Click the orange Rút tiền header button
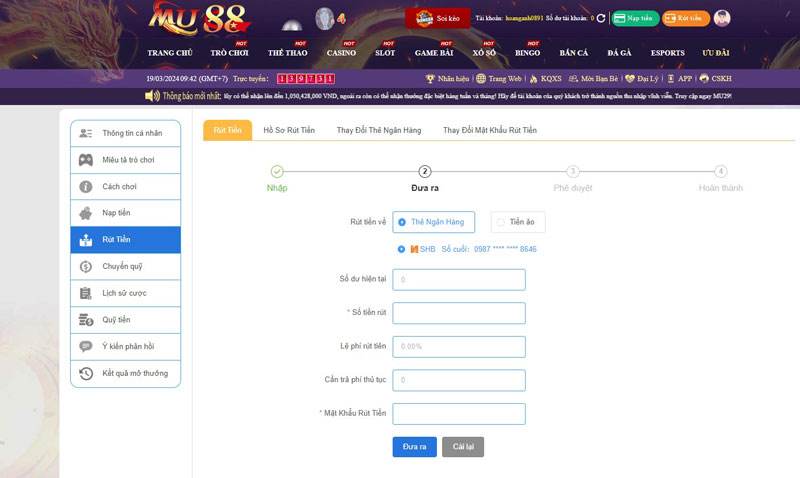 coord(686,18)
